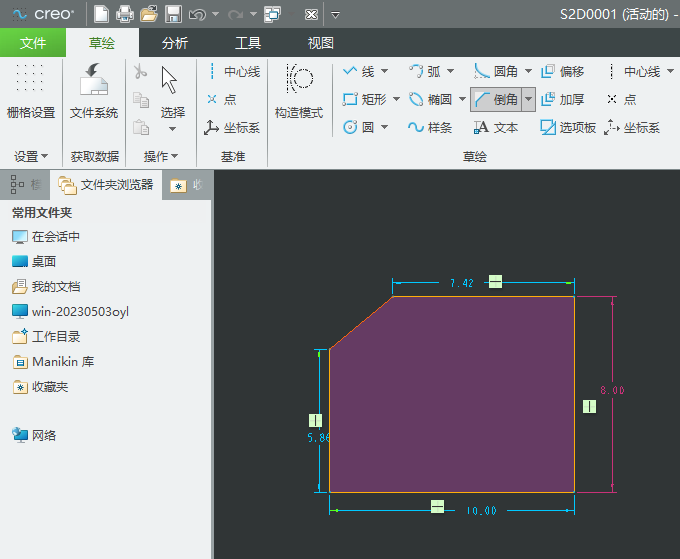Choose the Text (文本) sketch tool
The width and height of the screenshot is (680, 559).
click(x=496, y=127)
